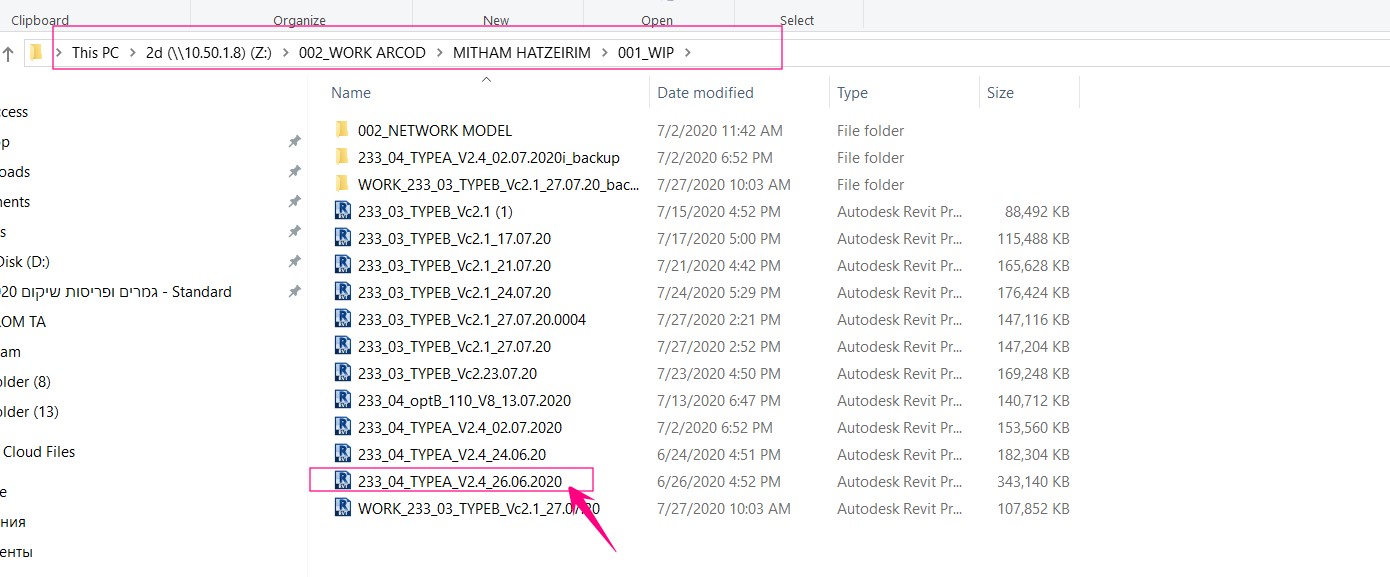Expand the chevron after 001_WIP in path
Screen dimensions: 1390x577
coord(689,52)
